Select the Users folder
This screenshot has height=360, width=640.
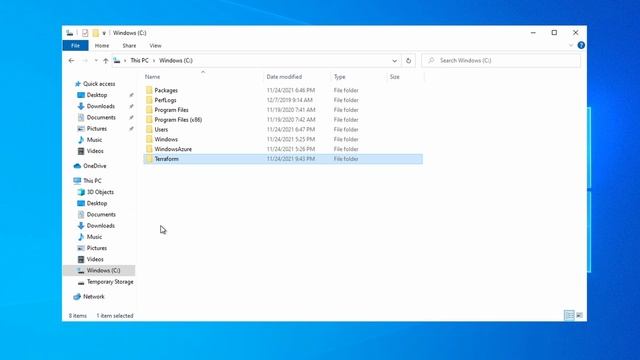click(x=161, y=129)
